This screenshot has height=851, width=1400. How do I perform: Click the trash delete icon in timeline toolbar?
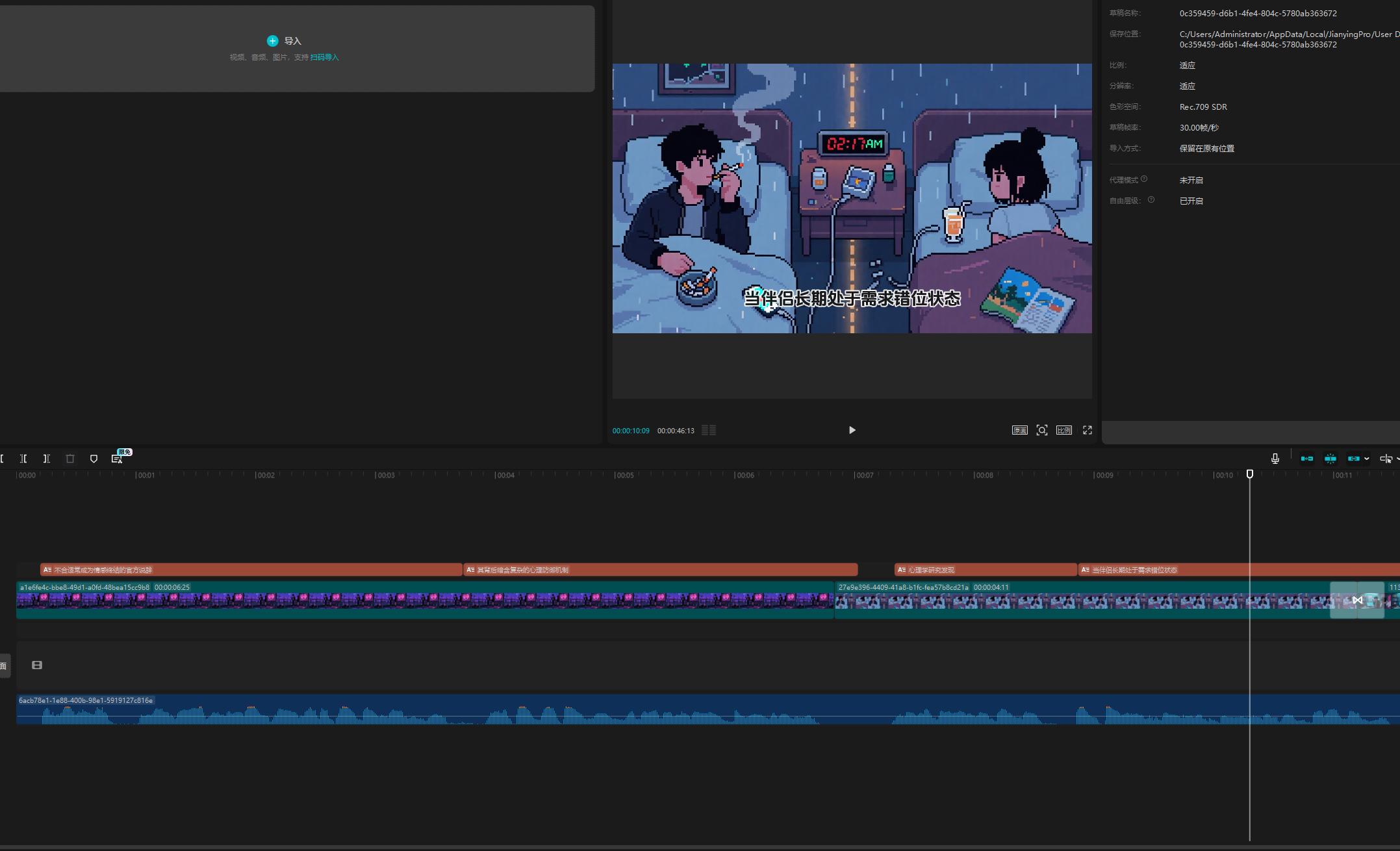(70, 459)
